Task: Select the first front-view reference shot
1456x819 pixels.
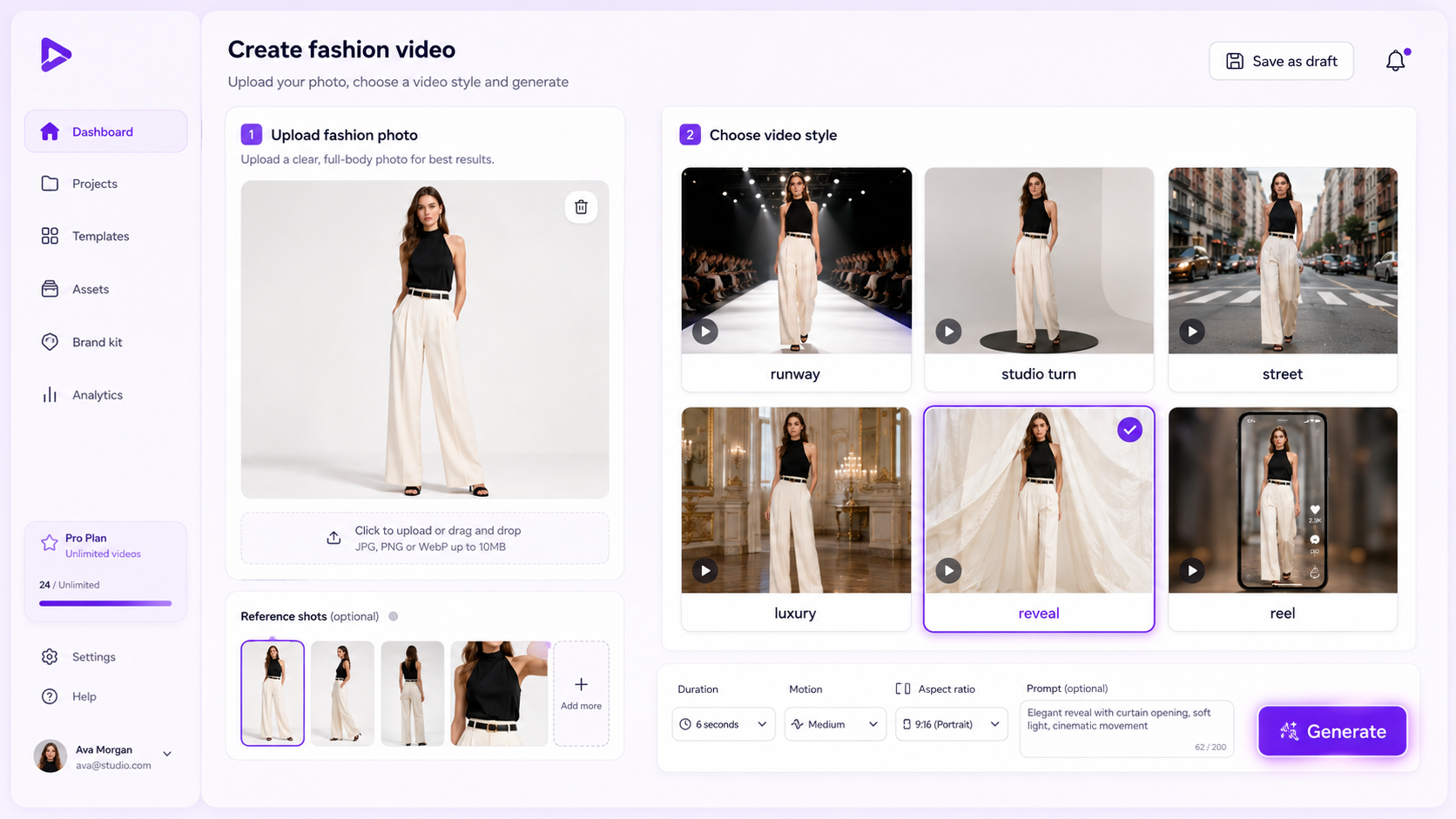Action: pos(273,694)
